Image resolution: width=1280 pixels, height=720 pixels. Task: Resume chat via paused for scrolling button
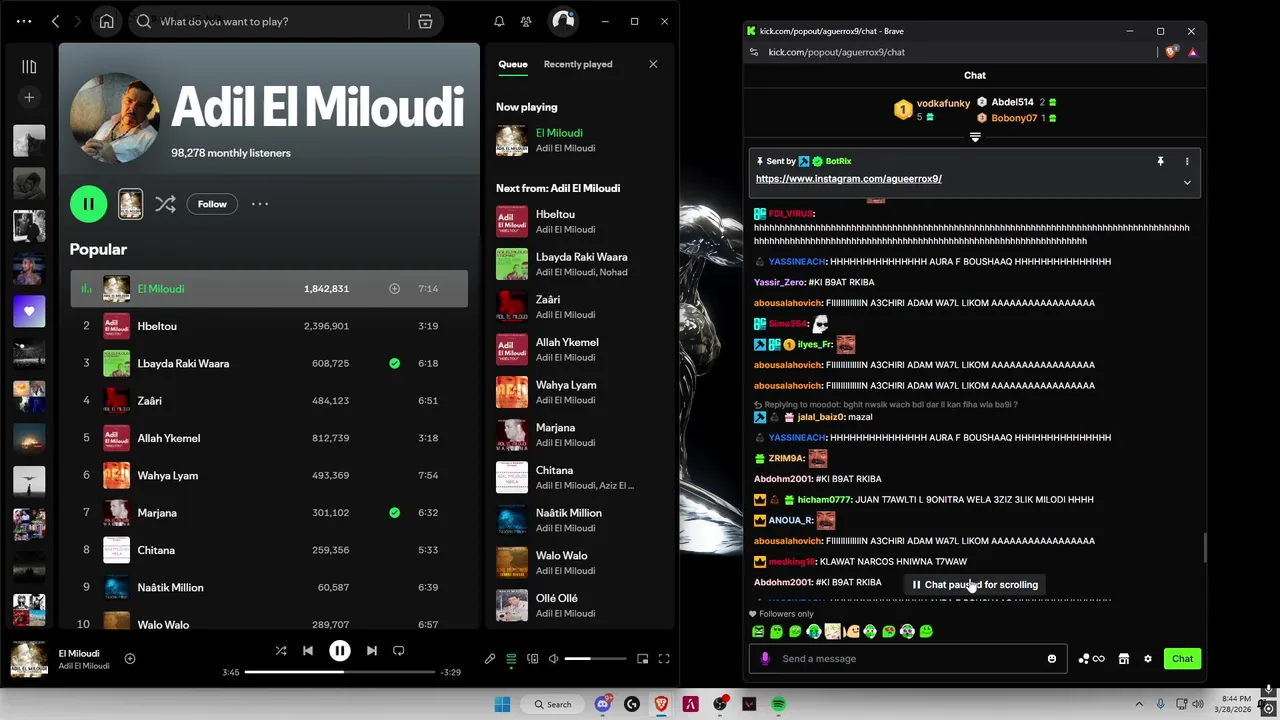click(x=975, y=585)
